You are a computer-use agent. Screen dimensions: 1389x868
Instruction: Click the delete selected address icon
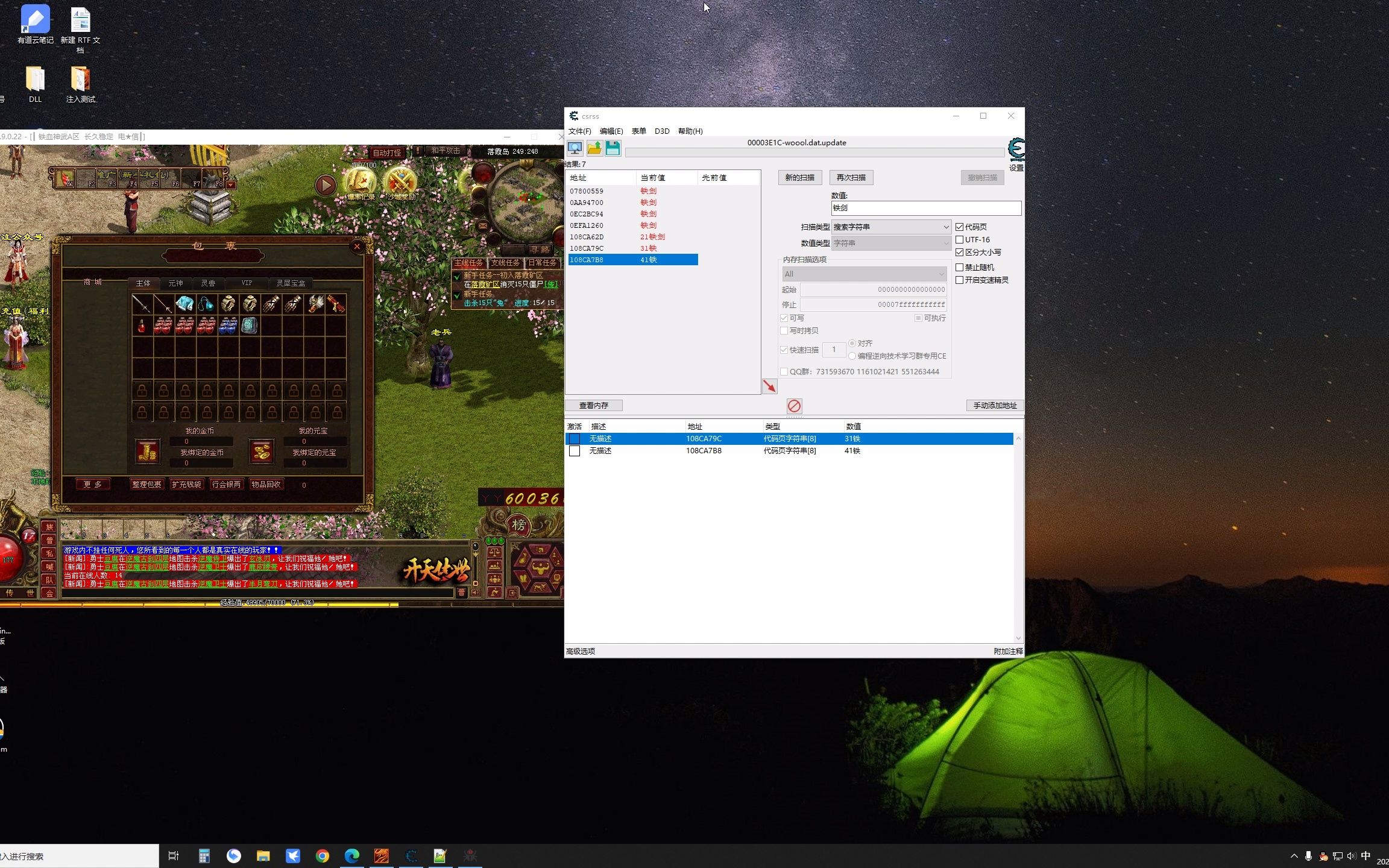pos(794,404)
